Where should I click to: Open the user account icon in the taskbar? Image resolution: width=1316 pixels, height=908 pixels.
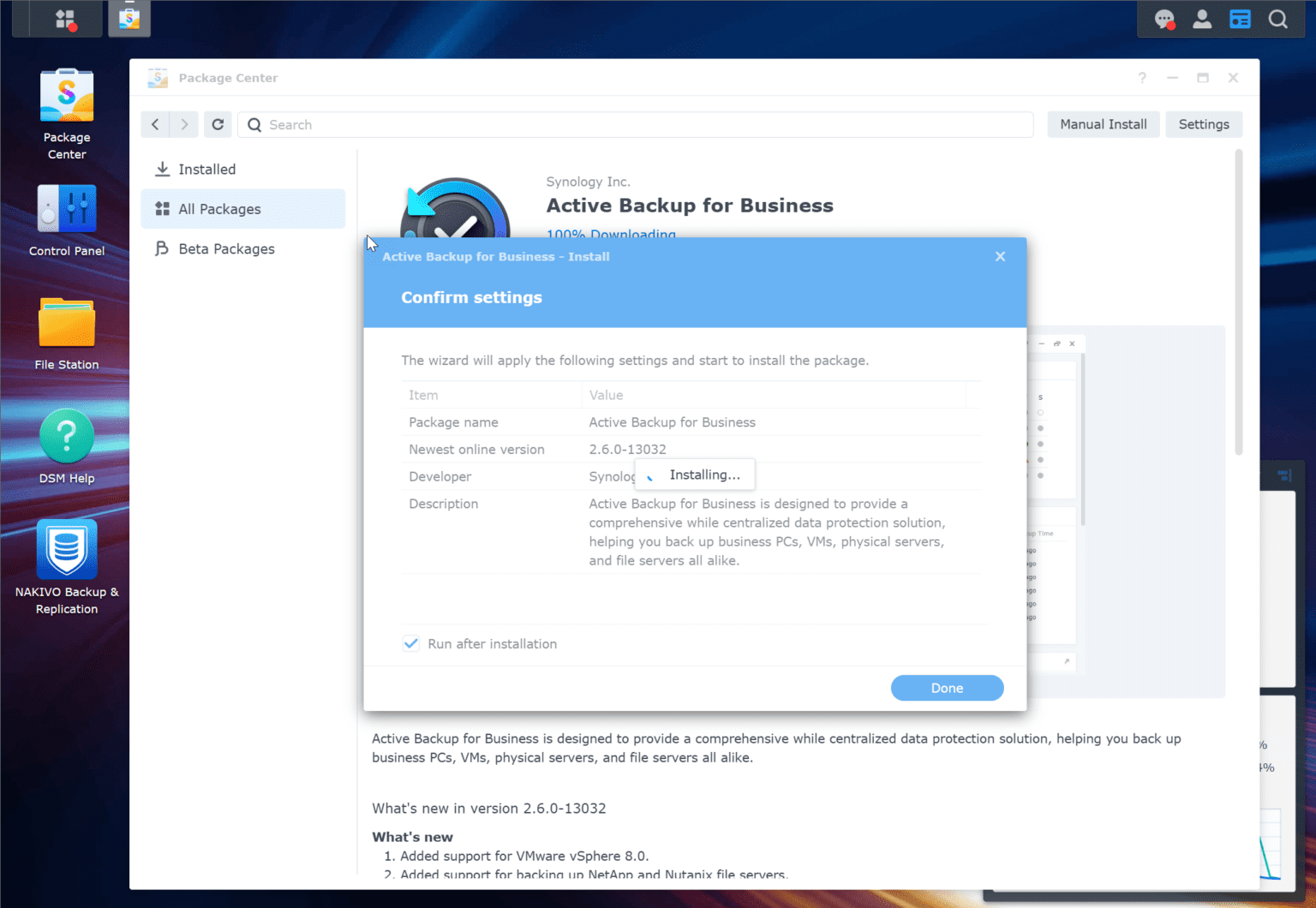(1201, 18)
